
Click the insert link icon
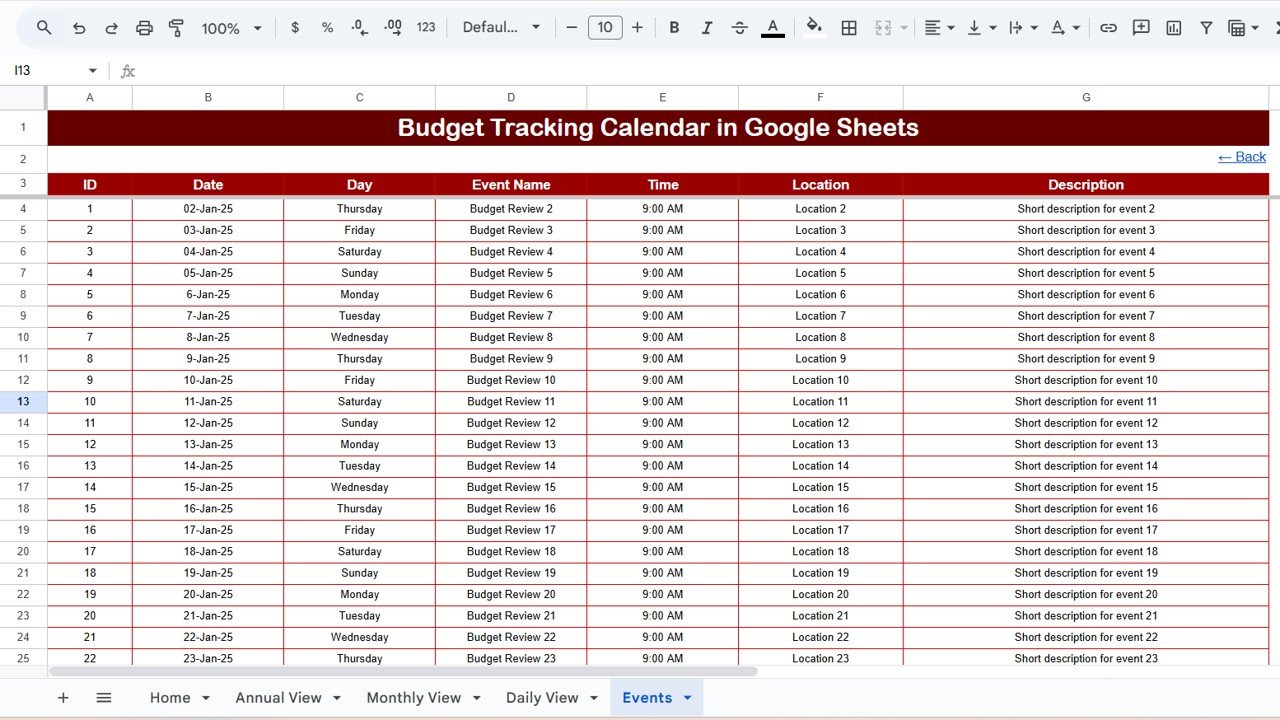(1108, 28)
